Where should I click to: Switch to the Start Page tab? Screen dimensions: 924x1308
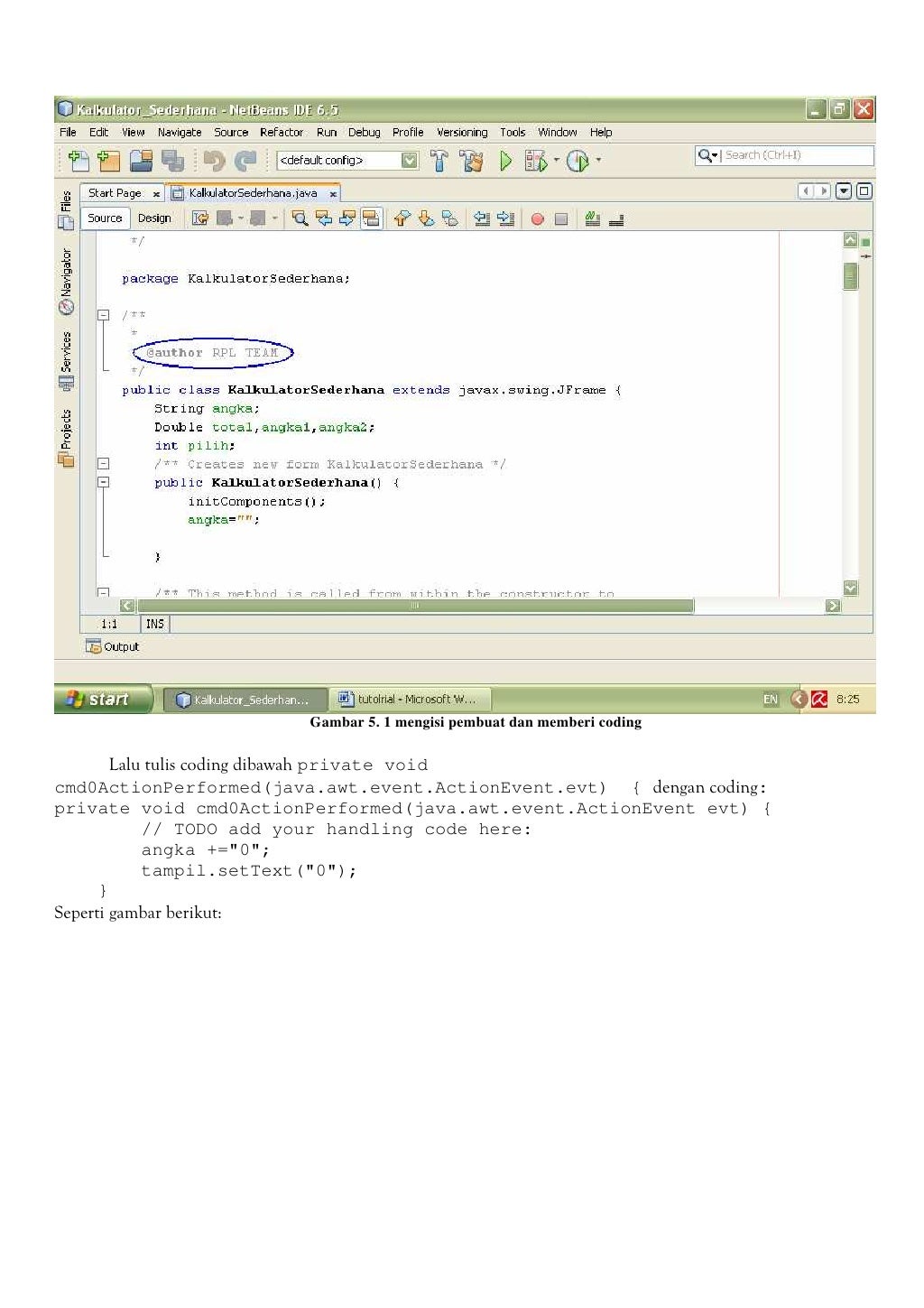(x=115, y=192)
